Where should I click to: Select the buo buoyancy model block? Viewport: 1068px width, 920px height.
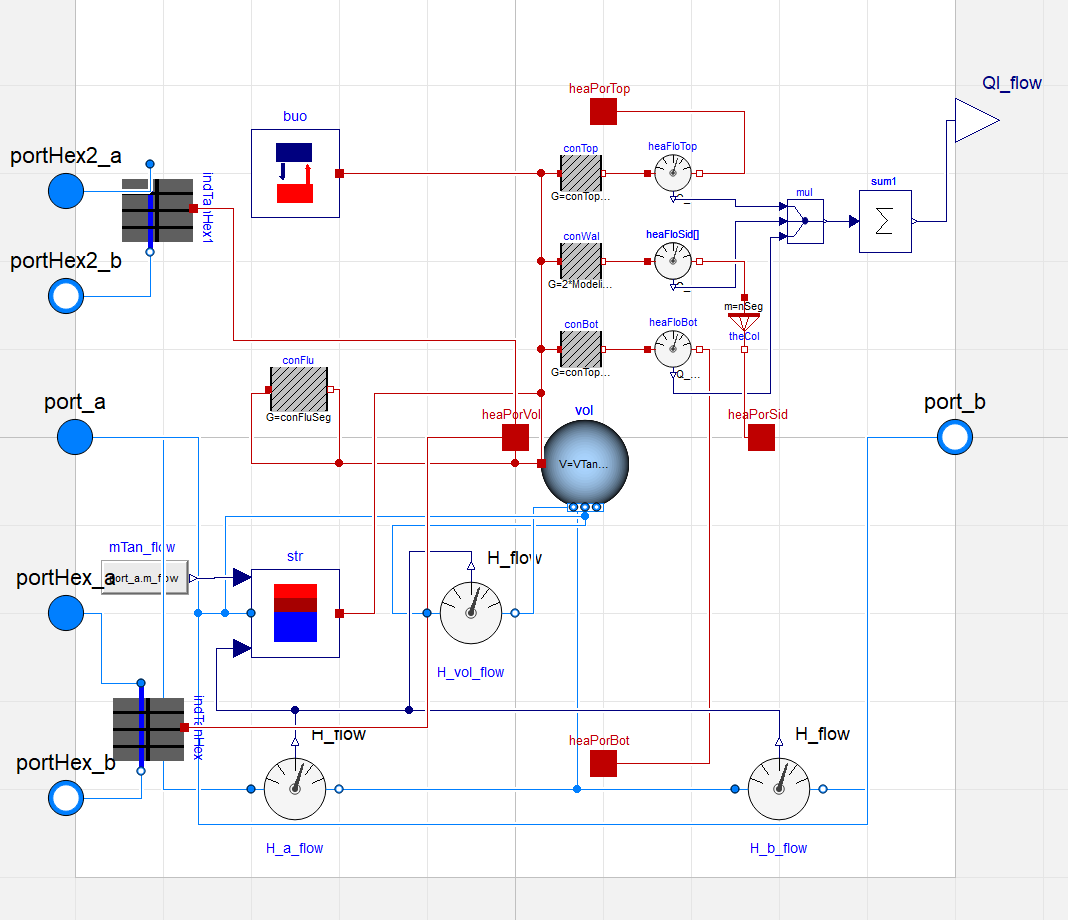[296, 174]
